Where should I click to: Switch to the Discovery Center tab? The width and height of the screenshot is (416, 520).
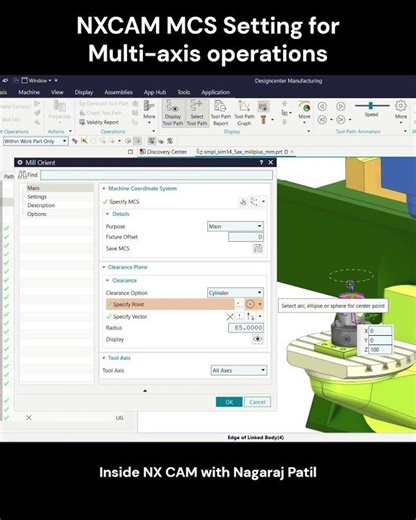point(163,152)
